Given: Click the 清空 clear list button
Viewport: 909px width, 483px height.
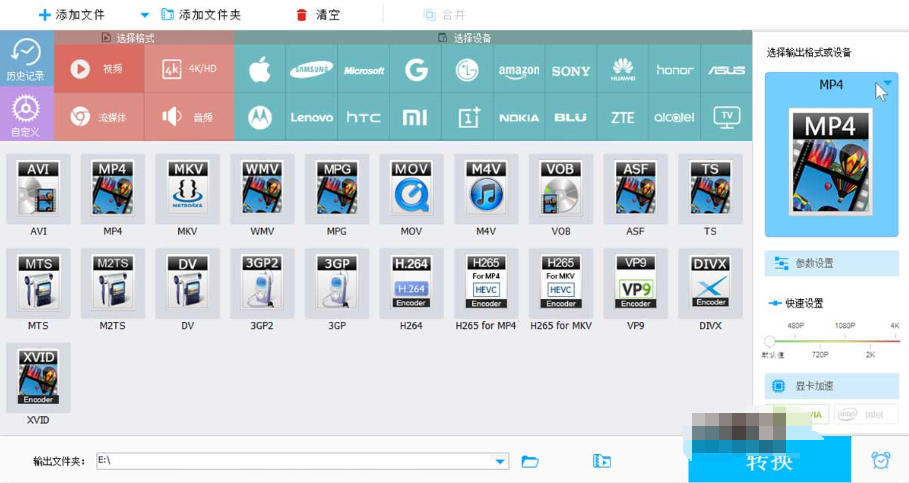Looking at the screenshot, I should click(318, 15).
